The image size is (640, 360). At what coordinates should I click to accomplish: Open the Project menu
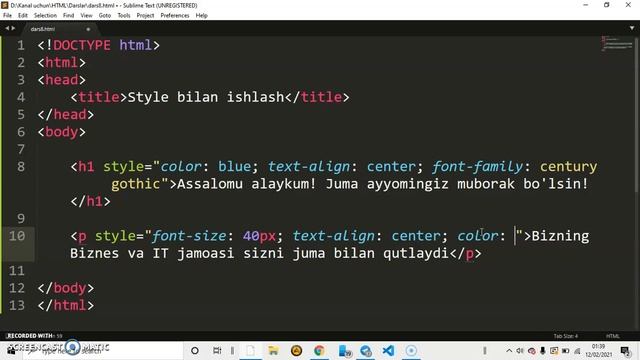(x=145, y=16)
